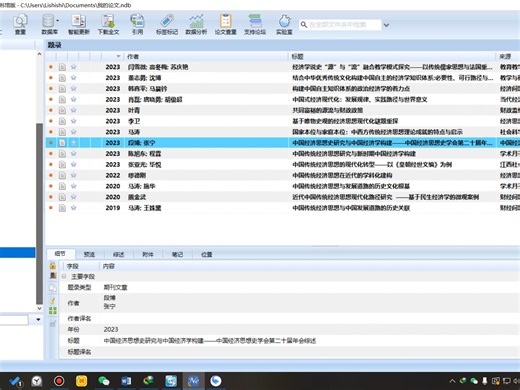This screenshot has width=520, height=390.
Task: Open 数据分析 data analysis
Action: coord(196,24)
